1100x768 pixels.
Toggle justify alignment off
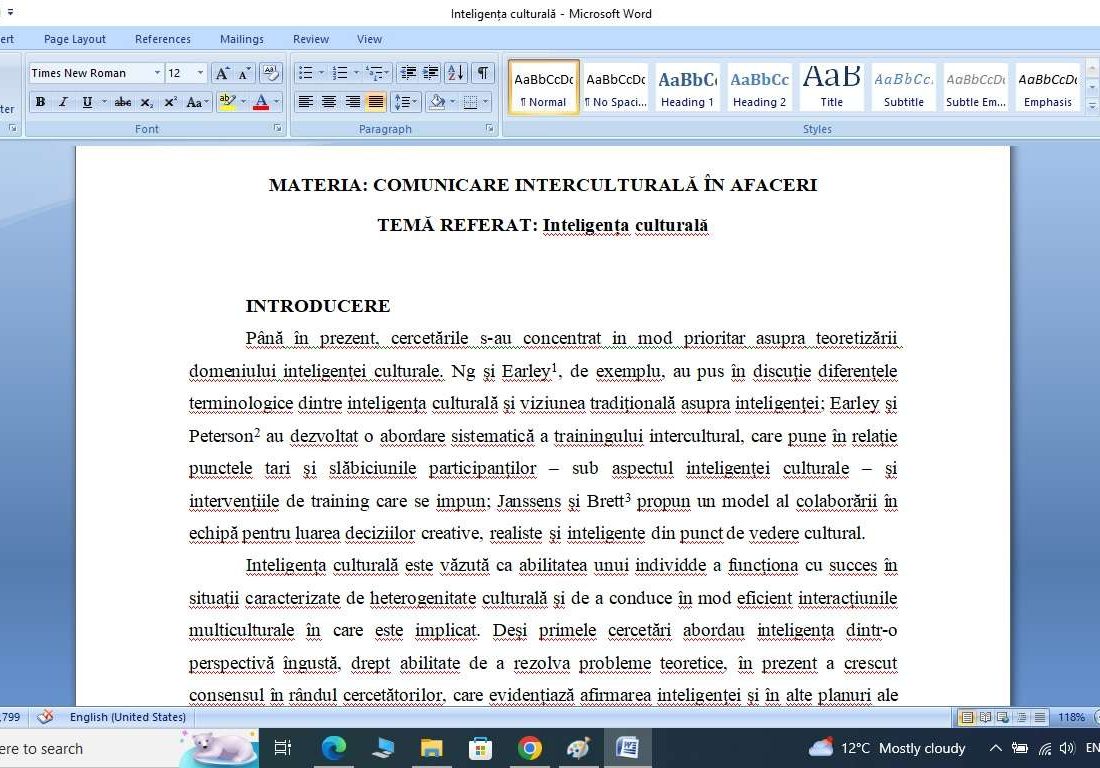[377, 101]
